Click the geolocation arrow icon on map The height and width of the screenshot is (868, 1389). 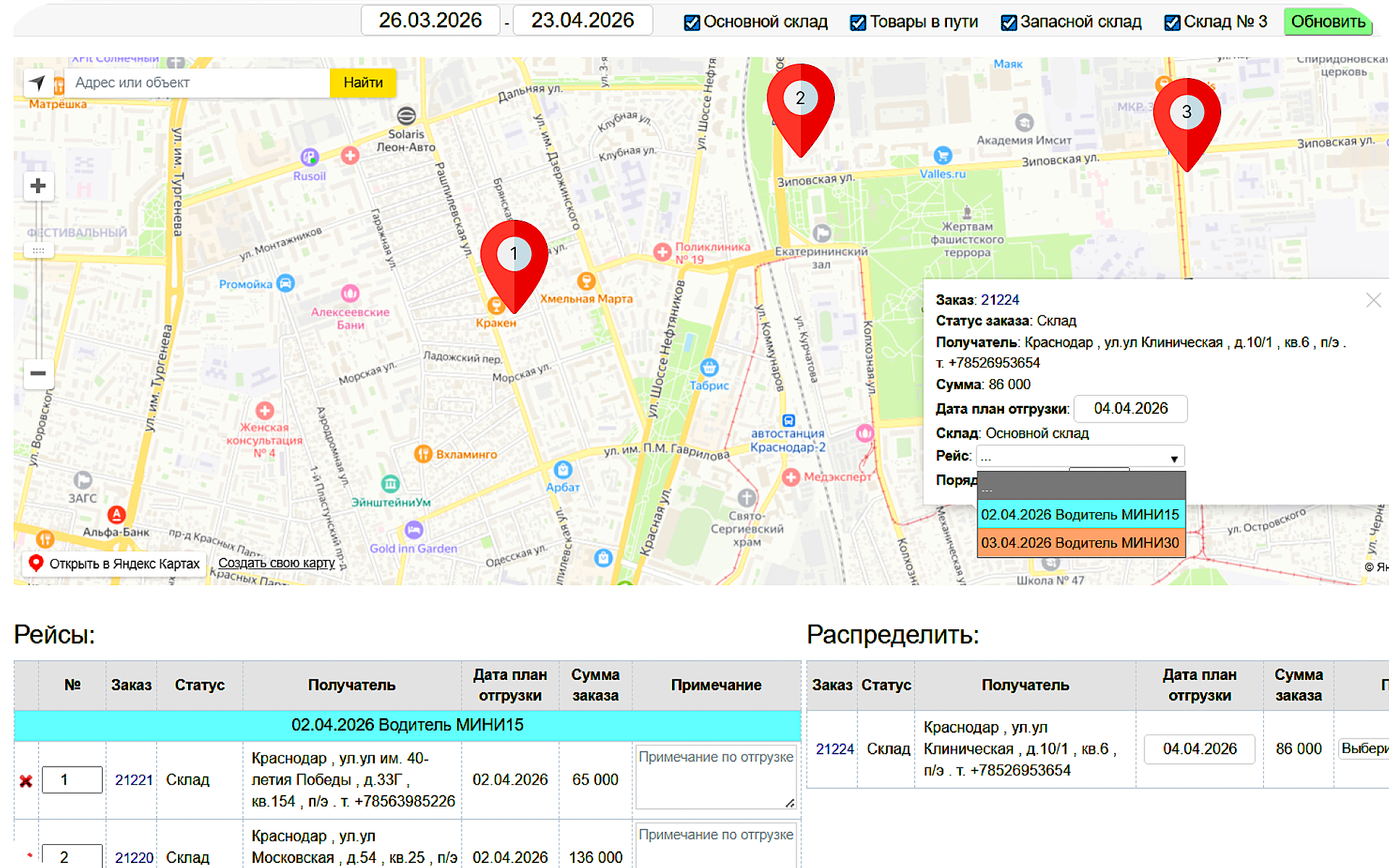(38, 83)
